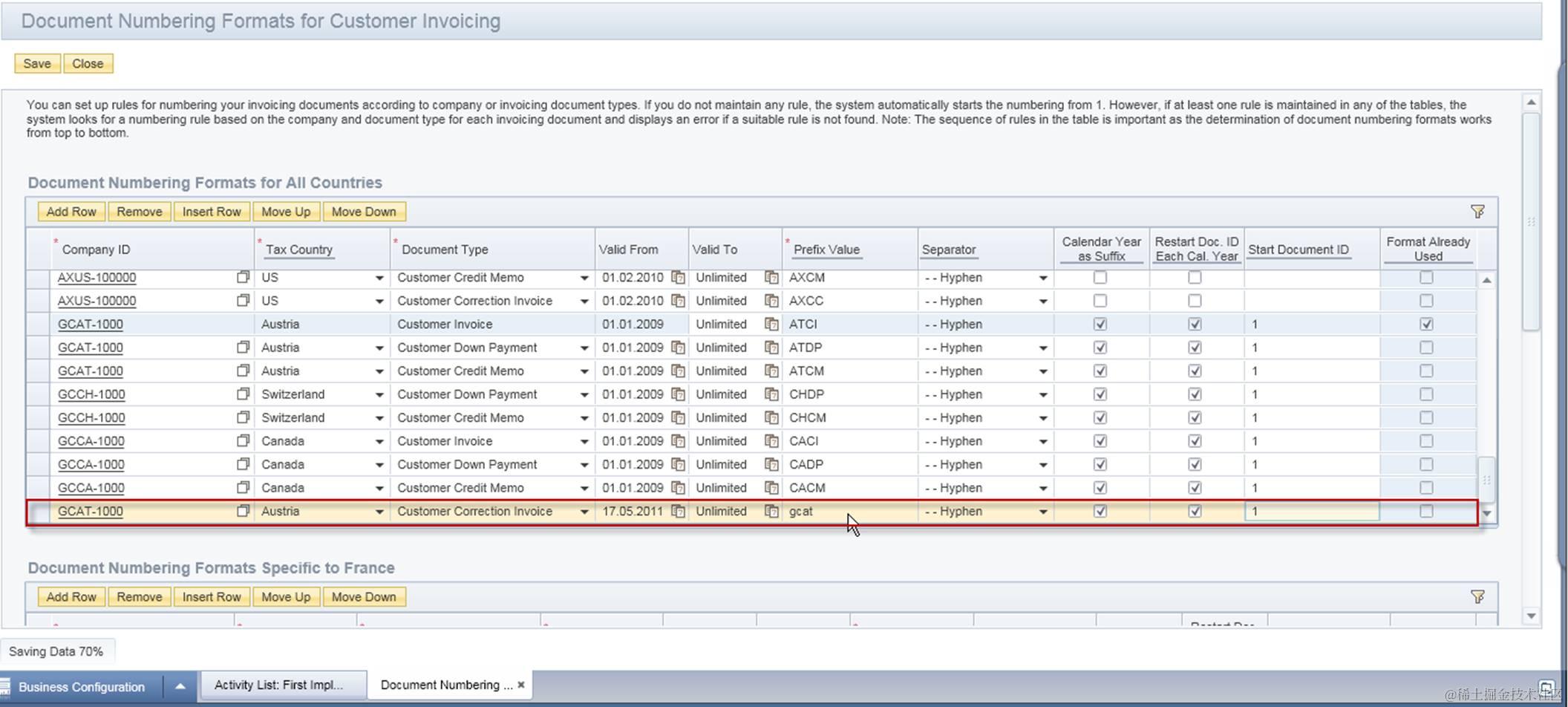Open Tax Country dropdown for CHDP Switzerland row
The image size is (1568, 707).
(379, 394)
